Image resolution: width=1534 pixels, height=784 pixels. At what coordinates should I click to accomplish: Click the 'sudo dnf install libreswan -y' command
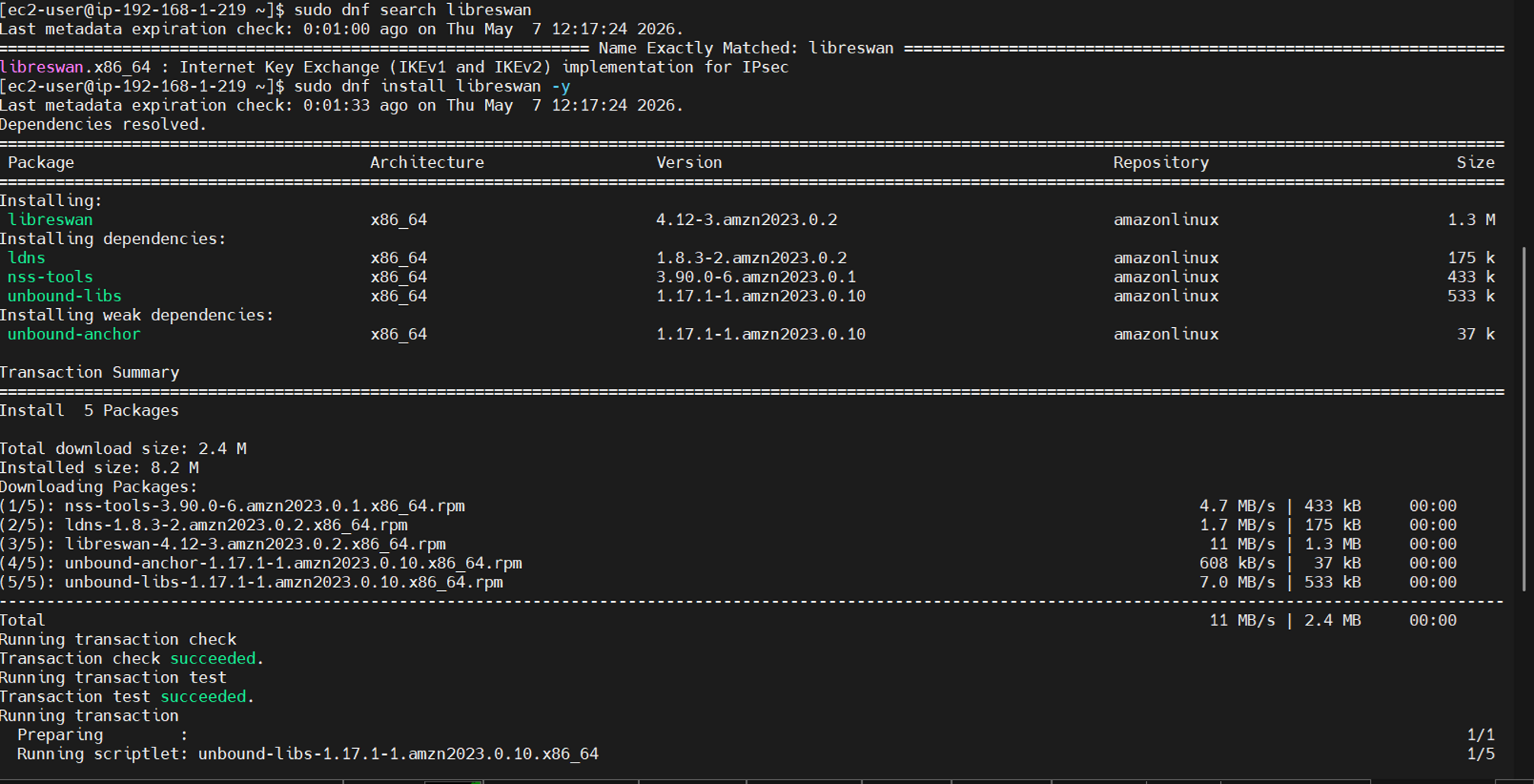(x=432, y=86)
